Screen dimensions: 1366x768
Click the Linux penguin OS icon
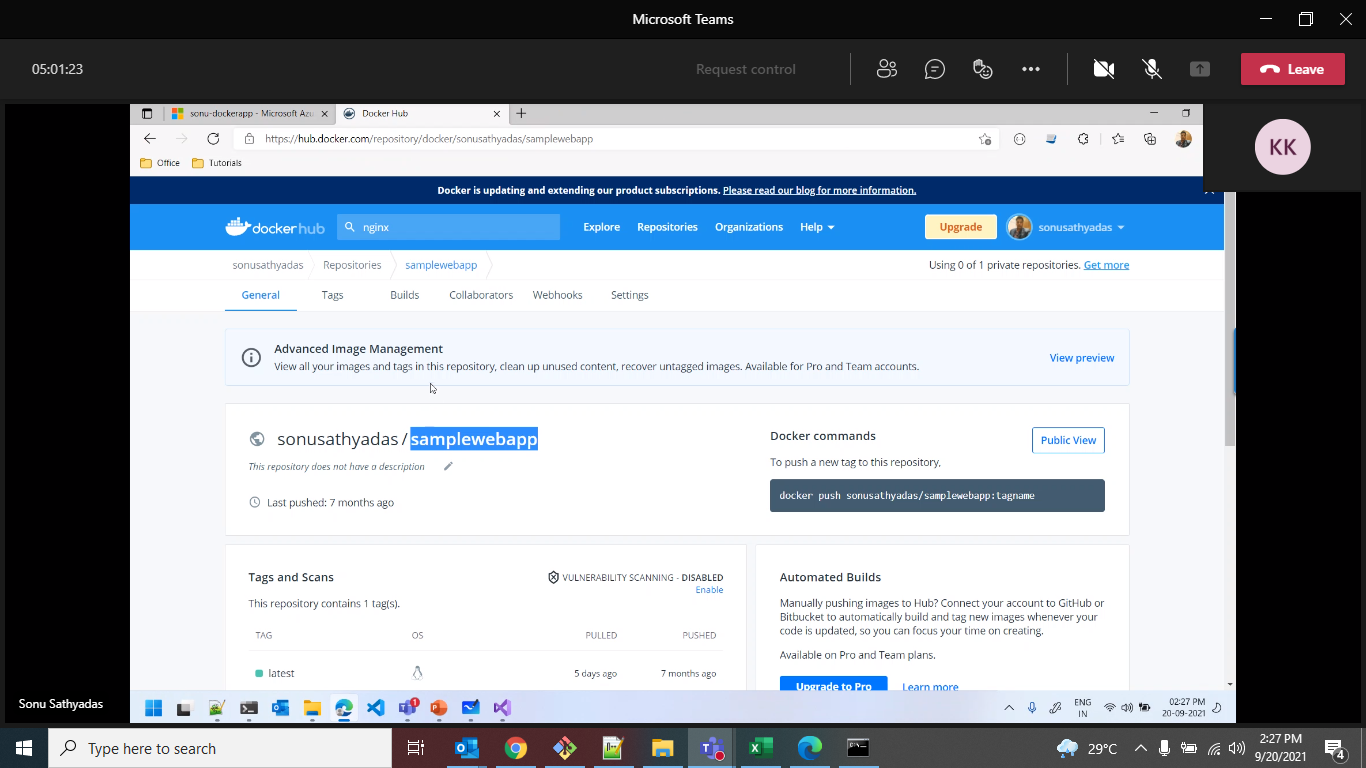pyautogui.click(x=418, y=673)
